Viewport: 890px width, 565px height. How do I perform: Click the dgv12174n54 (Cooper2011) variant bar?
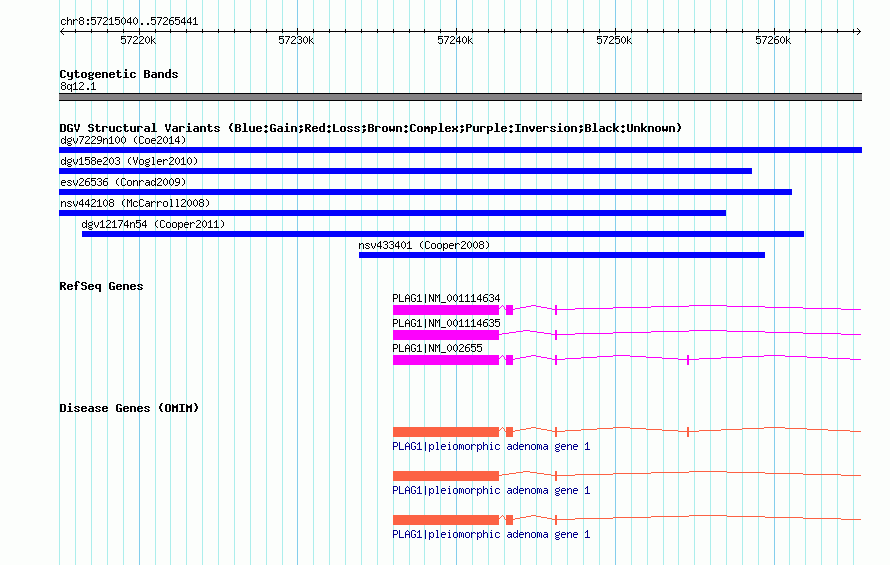(443, 234)
